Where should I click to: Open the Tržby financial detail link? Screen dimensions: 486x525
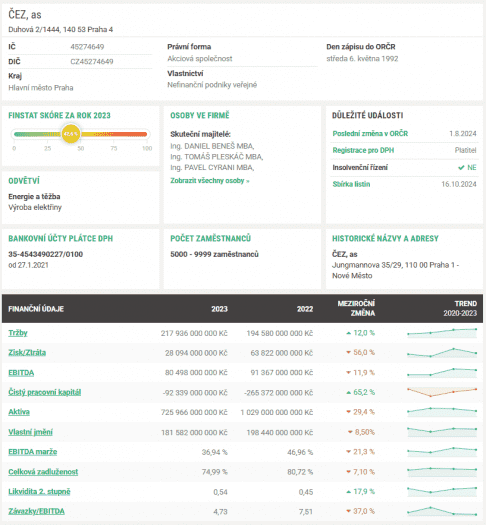tap(18, 333)
